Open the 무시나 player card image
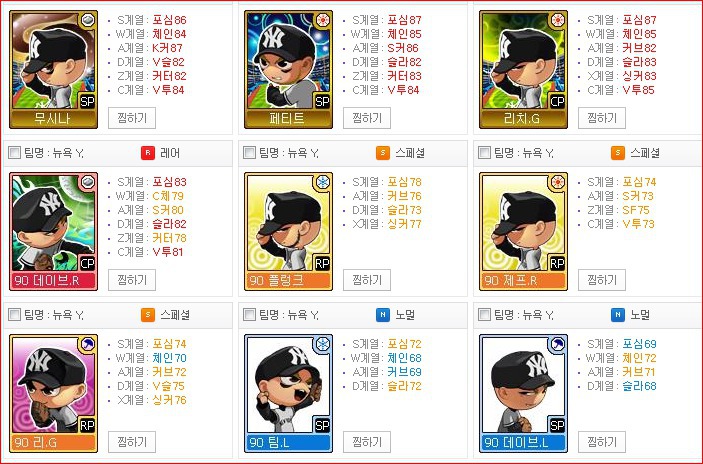703x464 pixels. click(x=53, y=69)
